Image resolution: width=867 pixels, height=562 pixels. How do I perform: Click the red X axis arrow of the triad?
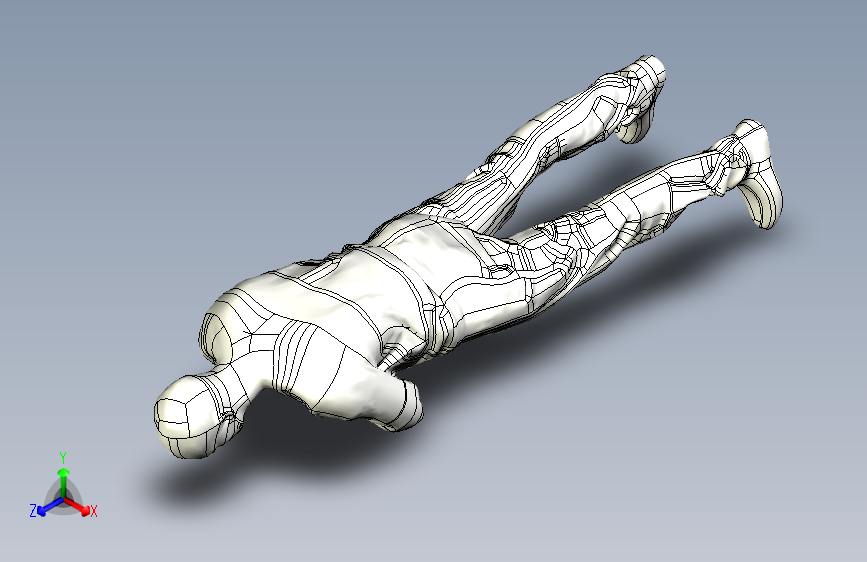77,506
